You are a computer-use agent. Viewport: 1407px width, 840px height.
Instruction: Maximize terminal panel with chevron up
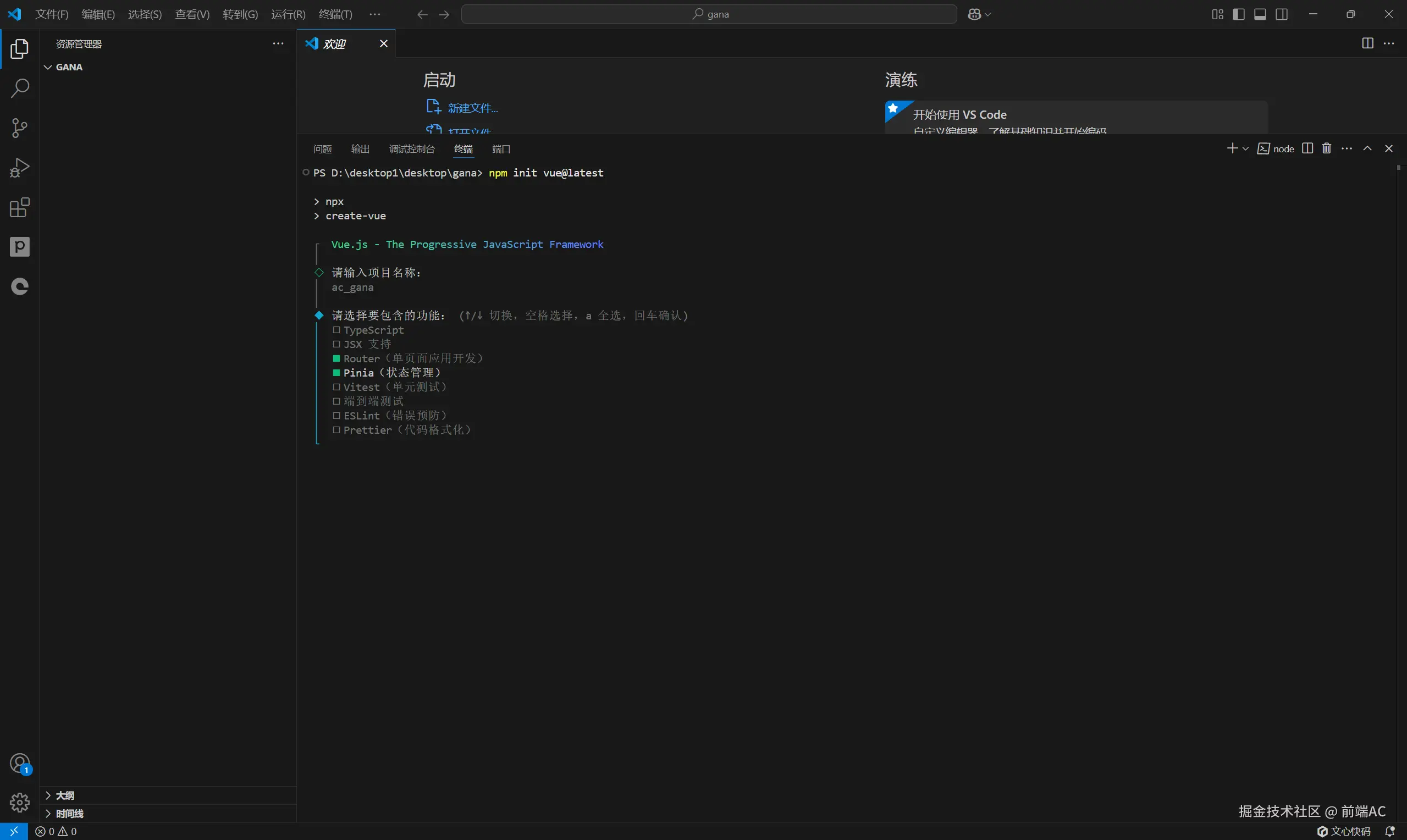coord(1367,148)
